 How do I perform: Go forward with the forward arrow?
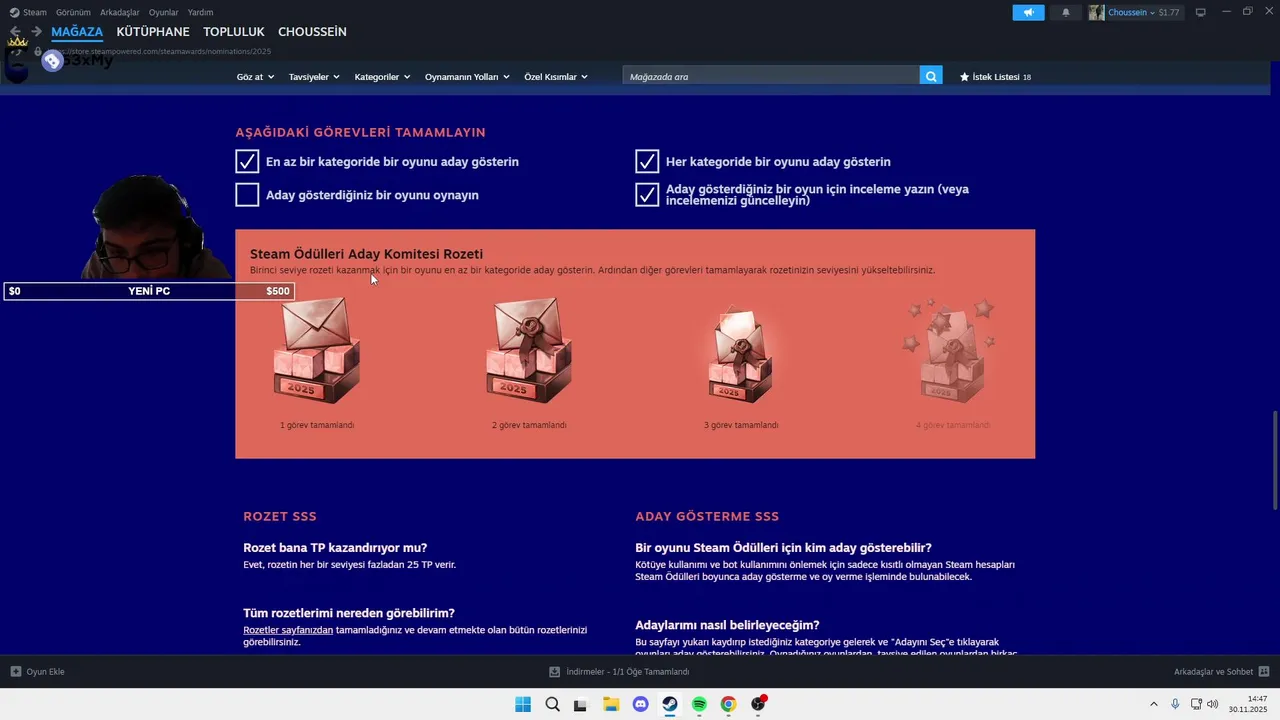tap(36, 32)
